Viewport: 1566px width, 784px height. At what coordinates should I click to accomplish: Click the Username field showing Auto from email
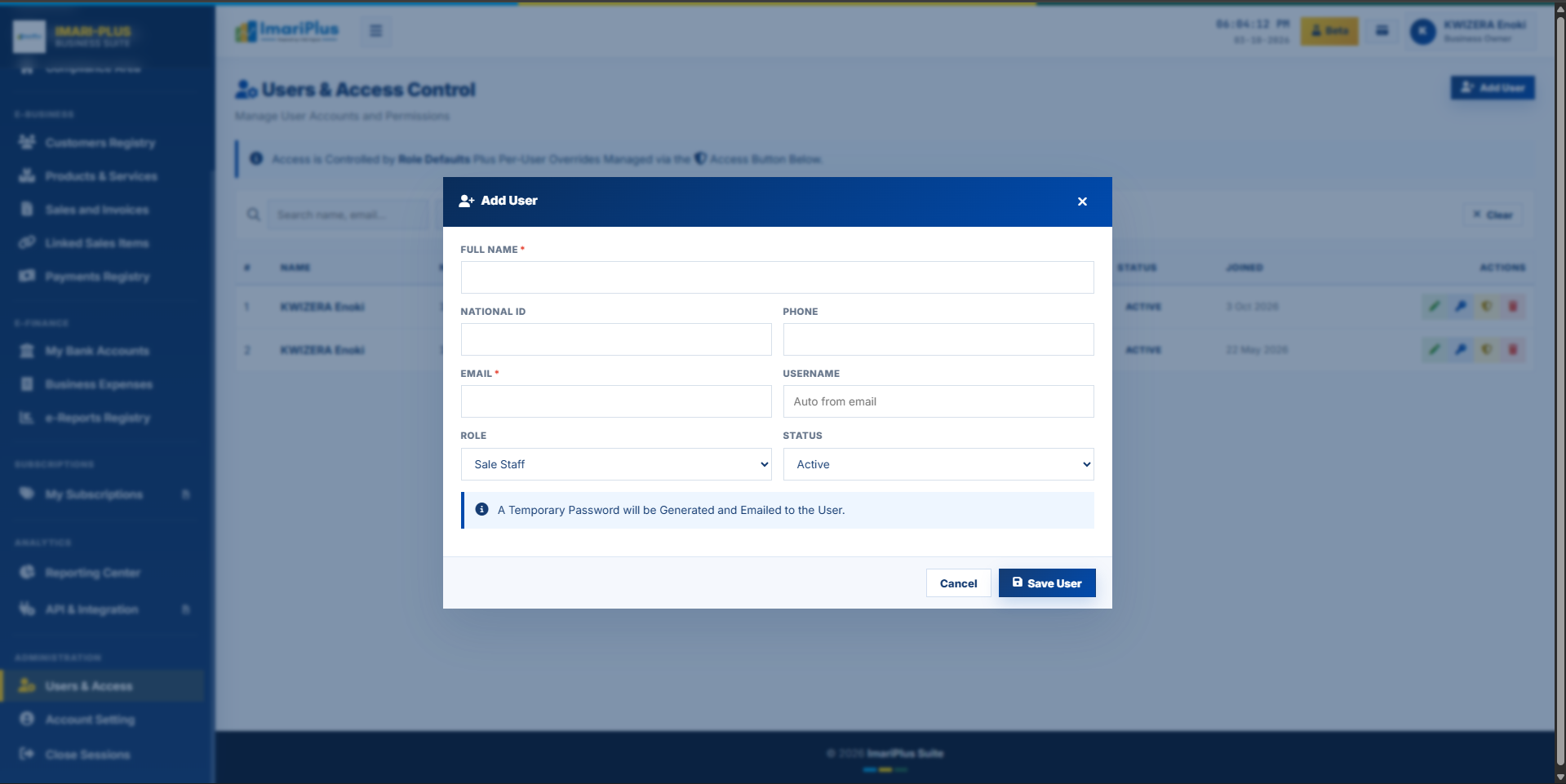tap(938, 401)
